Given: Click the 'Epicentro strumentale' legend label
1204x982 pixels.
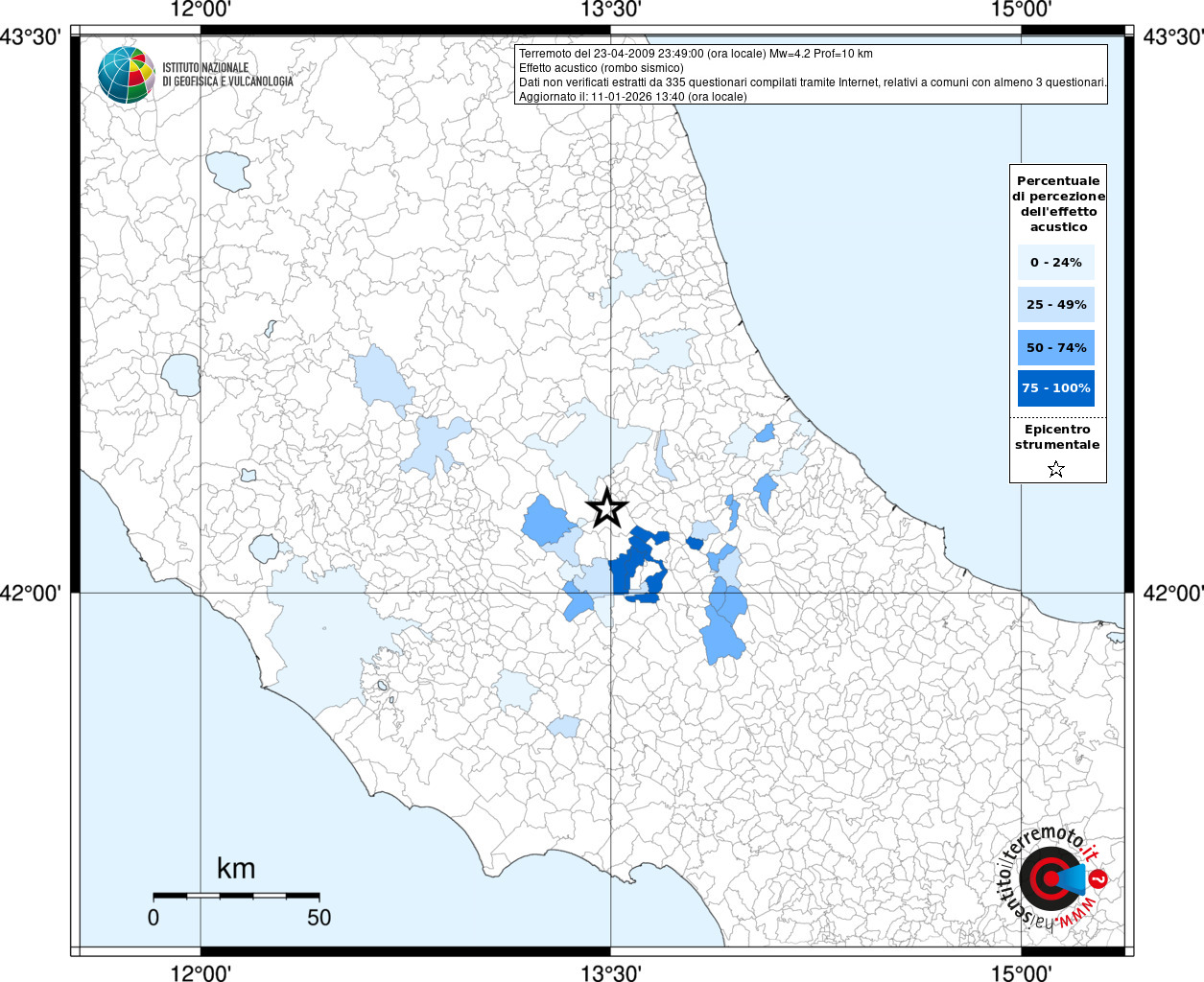Looking at the screenshot, I should (x=1057, y=437).
